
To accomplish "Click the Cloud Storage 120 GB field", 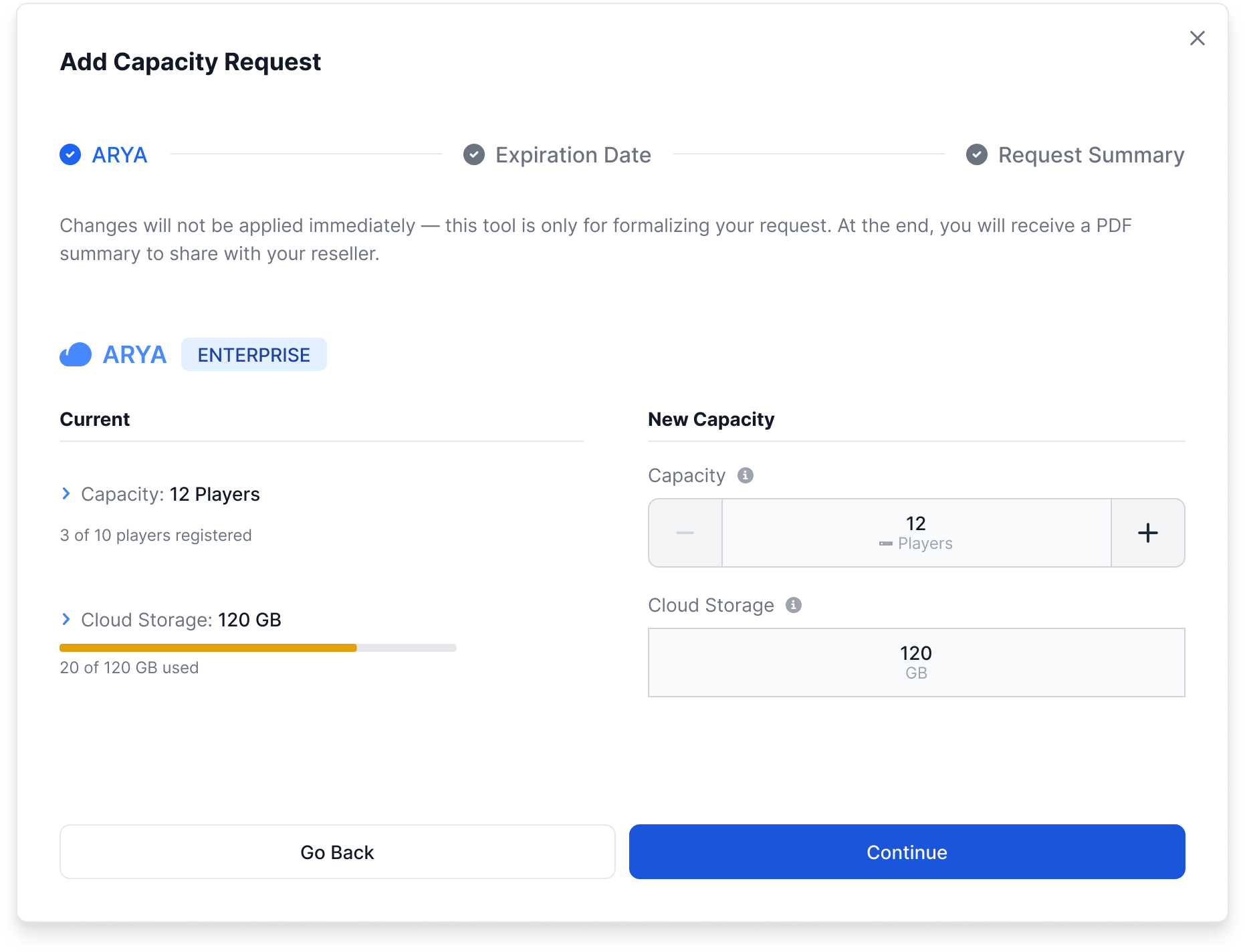I will tap(916, 663).
